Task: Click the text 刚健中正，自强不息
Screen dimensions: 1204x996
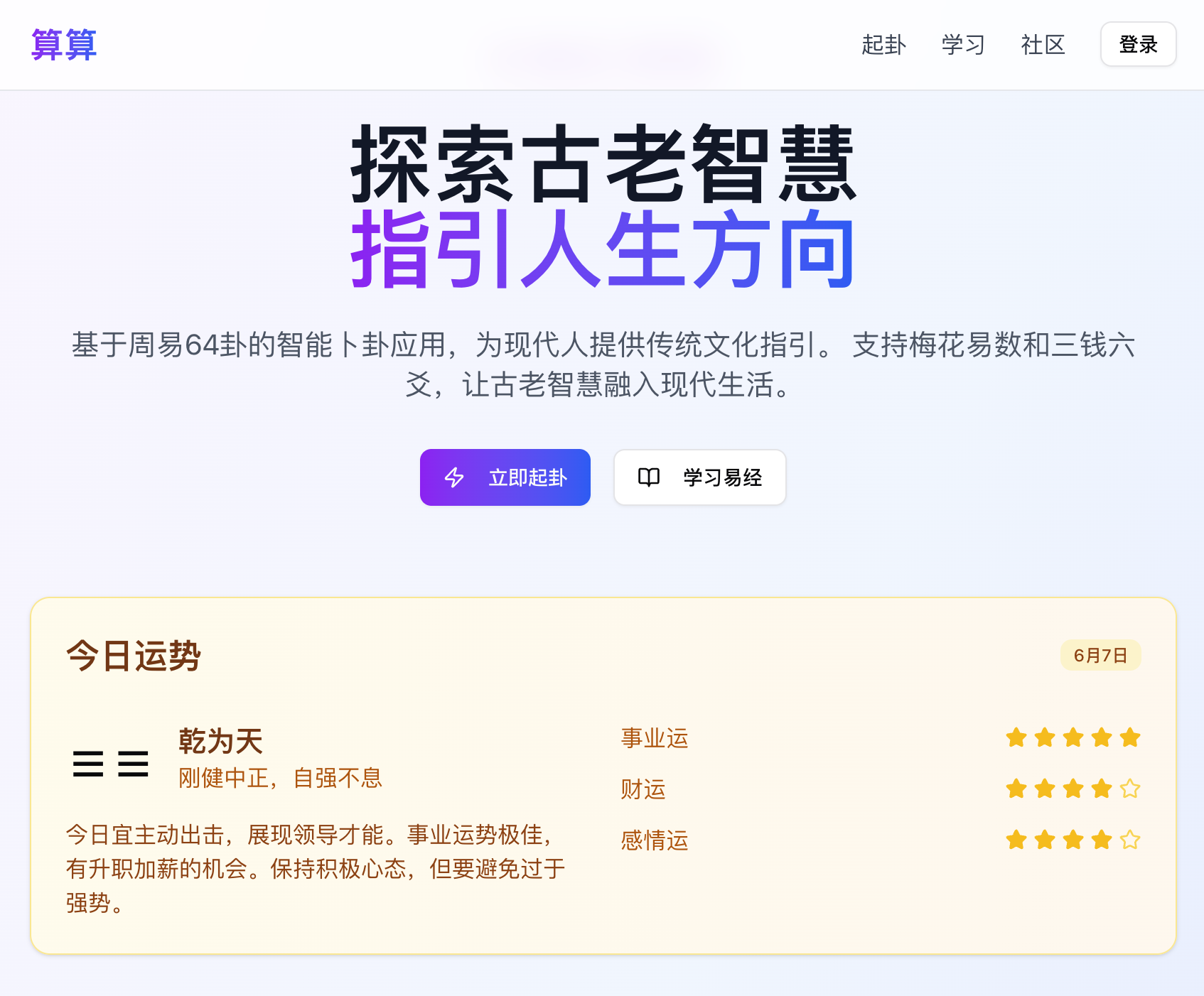Action: [280, 778]
